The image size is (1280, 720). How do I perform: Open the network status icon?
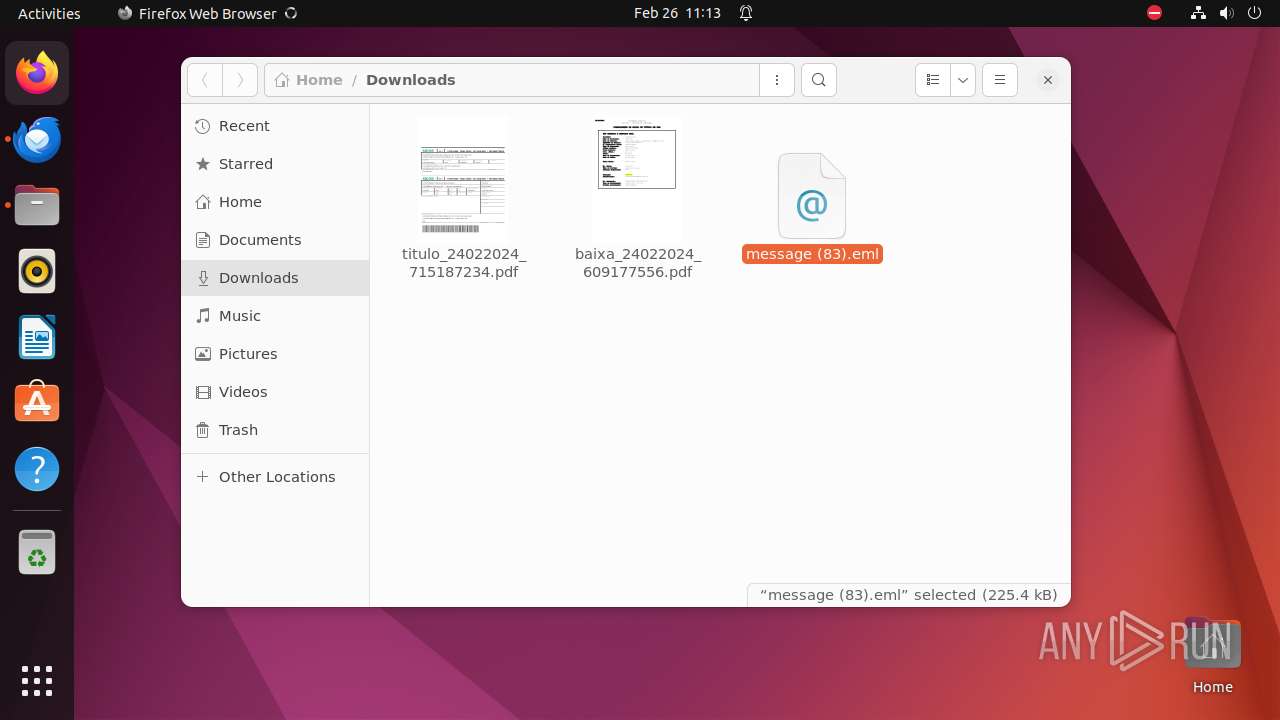tap(1198, 13)
